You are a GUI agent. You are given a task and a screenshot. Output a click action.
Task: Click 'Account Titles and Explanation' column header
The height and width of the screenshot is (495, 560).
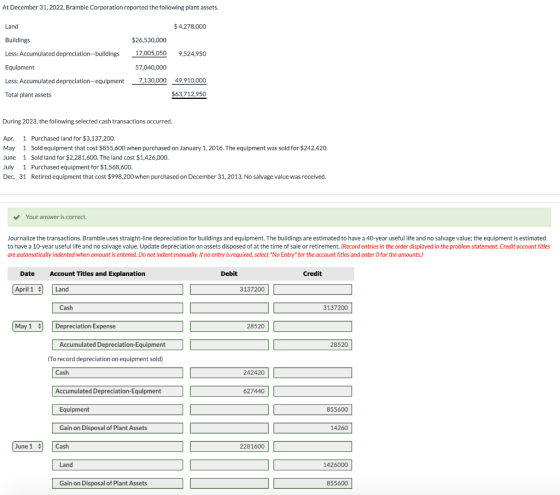pos(98,274)
